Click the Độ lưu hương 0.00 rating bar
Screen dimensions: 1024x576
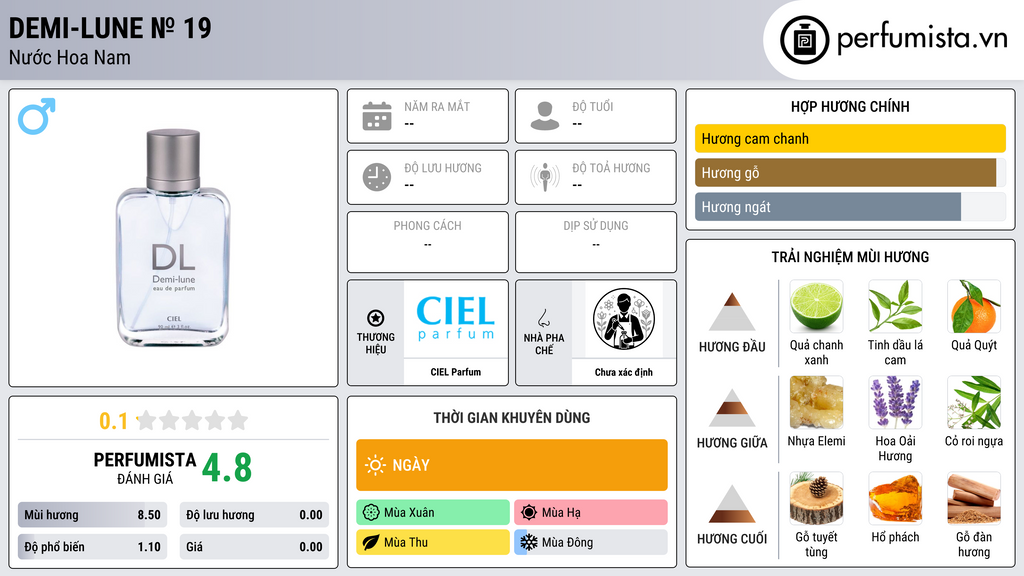click(254, 515)
